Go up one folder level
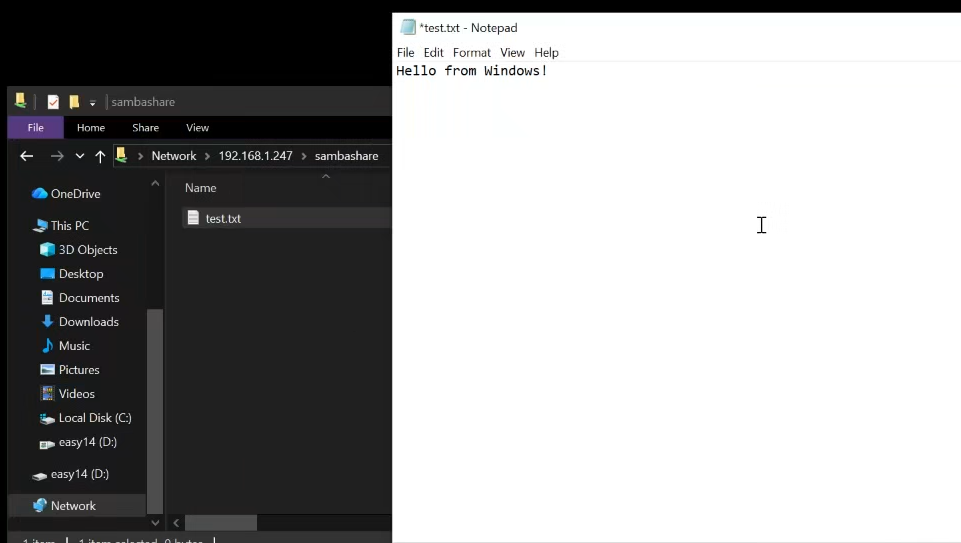 (100, 156)
